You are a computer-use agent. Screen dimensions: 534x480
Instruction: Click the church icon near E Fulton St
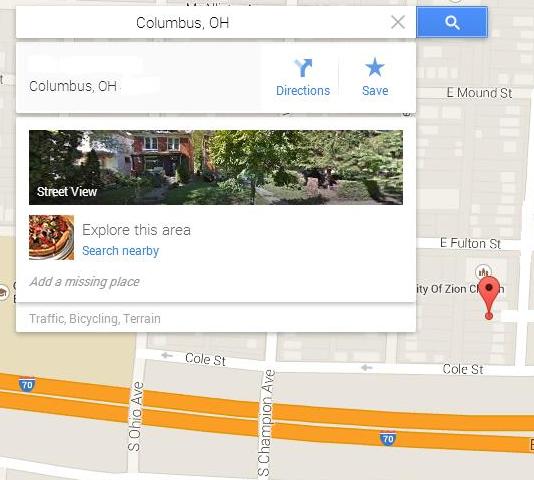pos(483,272)
